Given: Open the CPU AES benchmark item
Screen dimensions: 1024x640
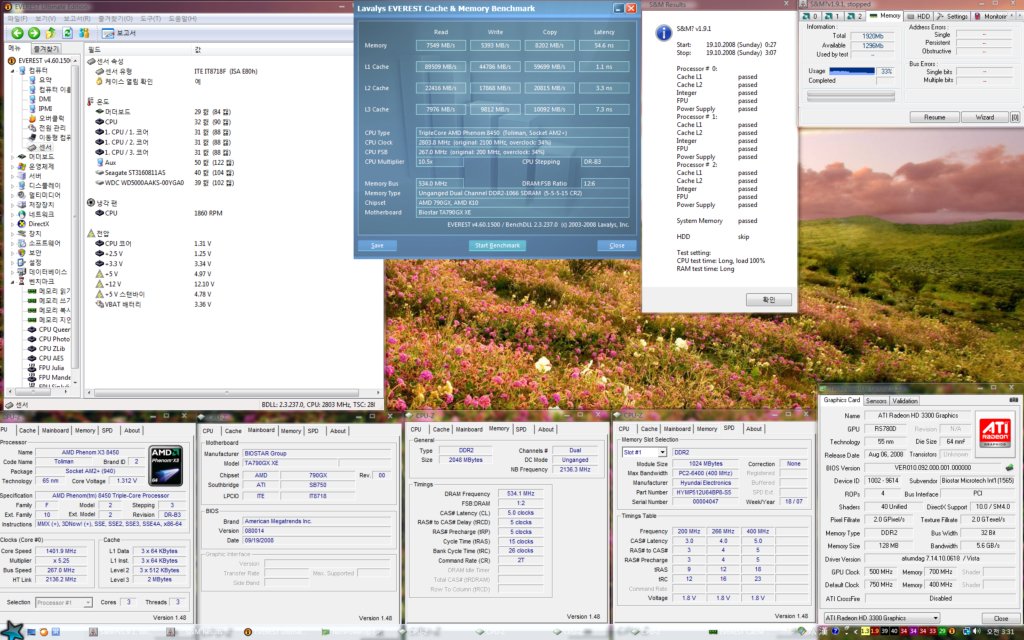Looking at the screenshot, I should tap(46, 358).
